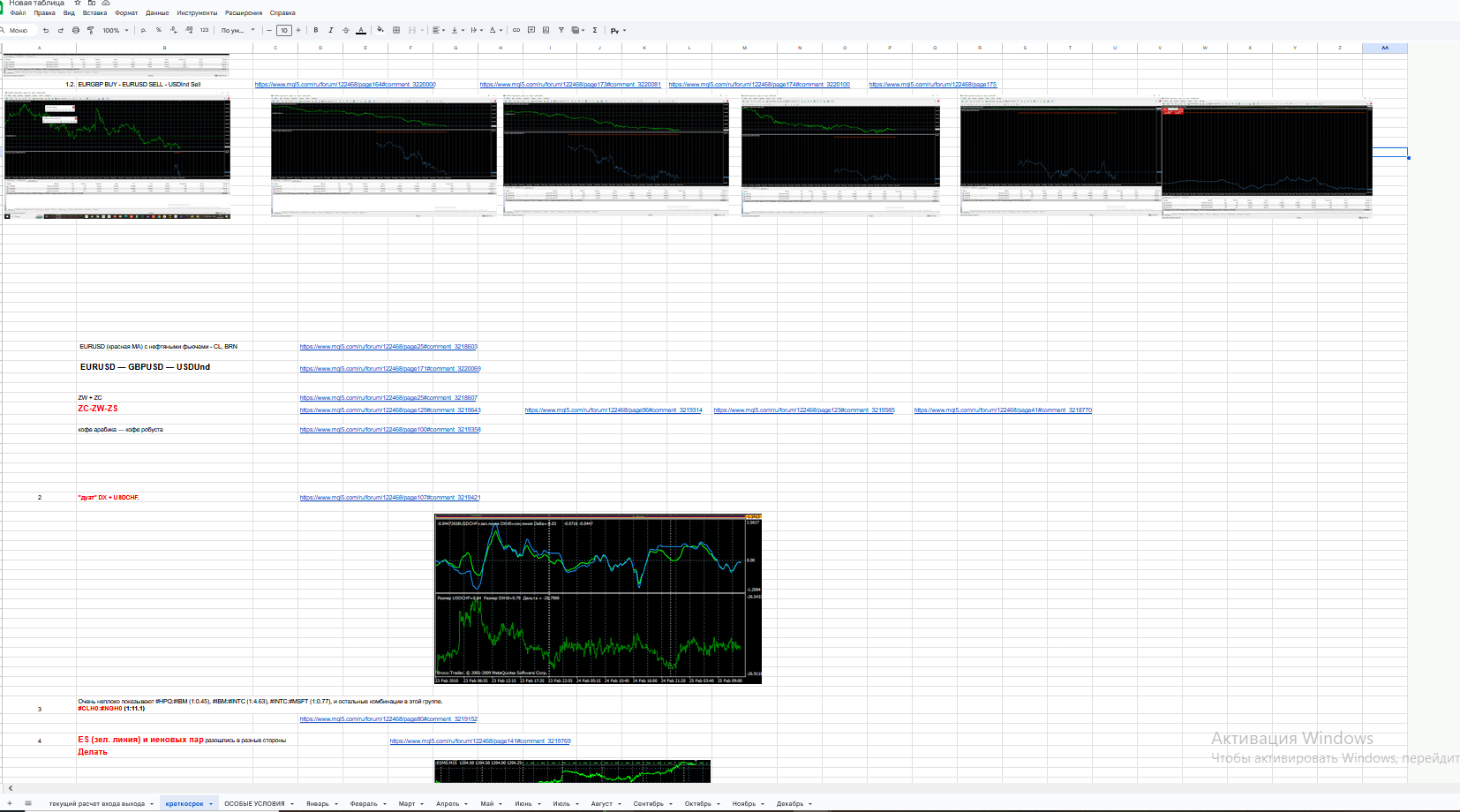Toggle strikethrough formatting
This screenshot has width=1460, height=812.
345,30
